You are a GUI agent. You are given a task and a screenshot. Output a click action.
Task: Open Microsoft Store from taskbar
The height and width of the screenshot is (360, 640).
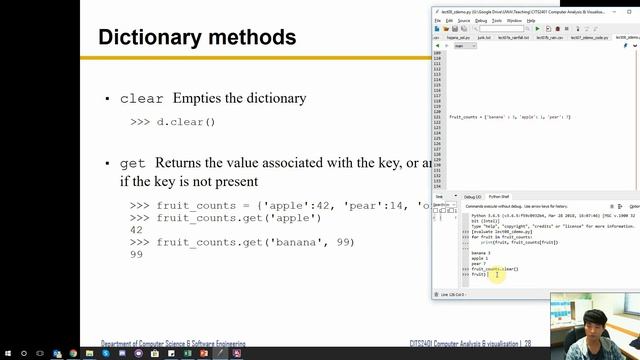point(155,353)
